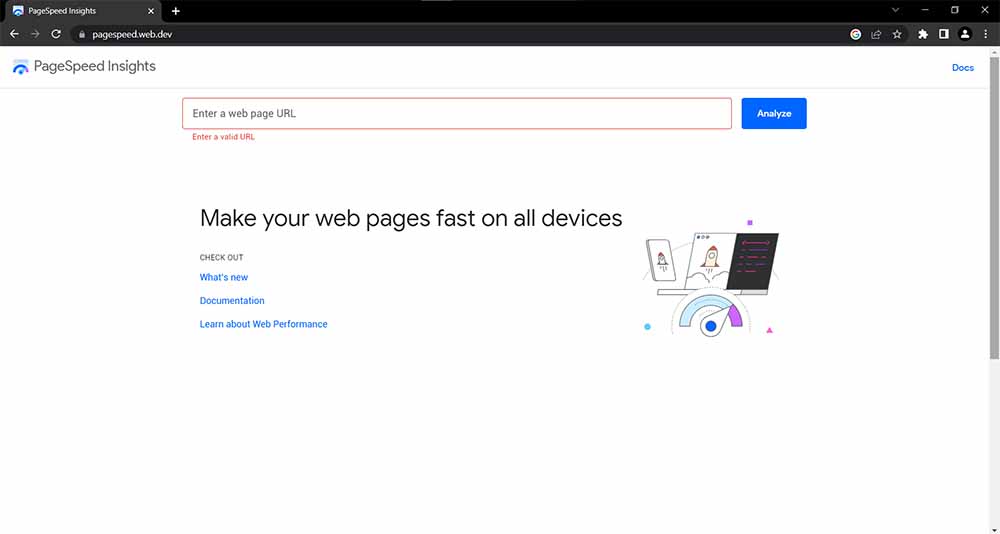Select the PageSpeed Insights browser tab

tap(84, 11)
